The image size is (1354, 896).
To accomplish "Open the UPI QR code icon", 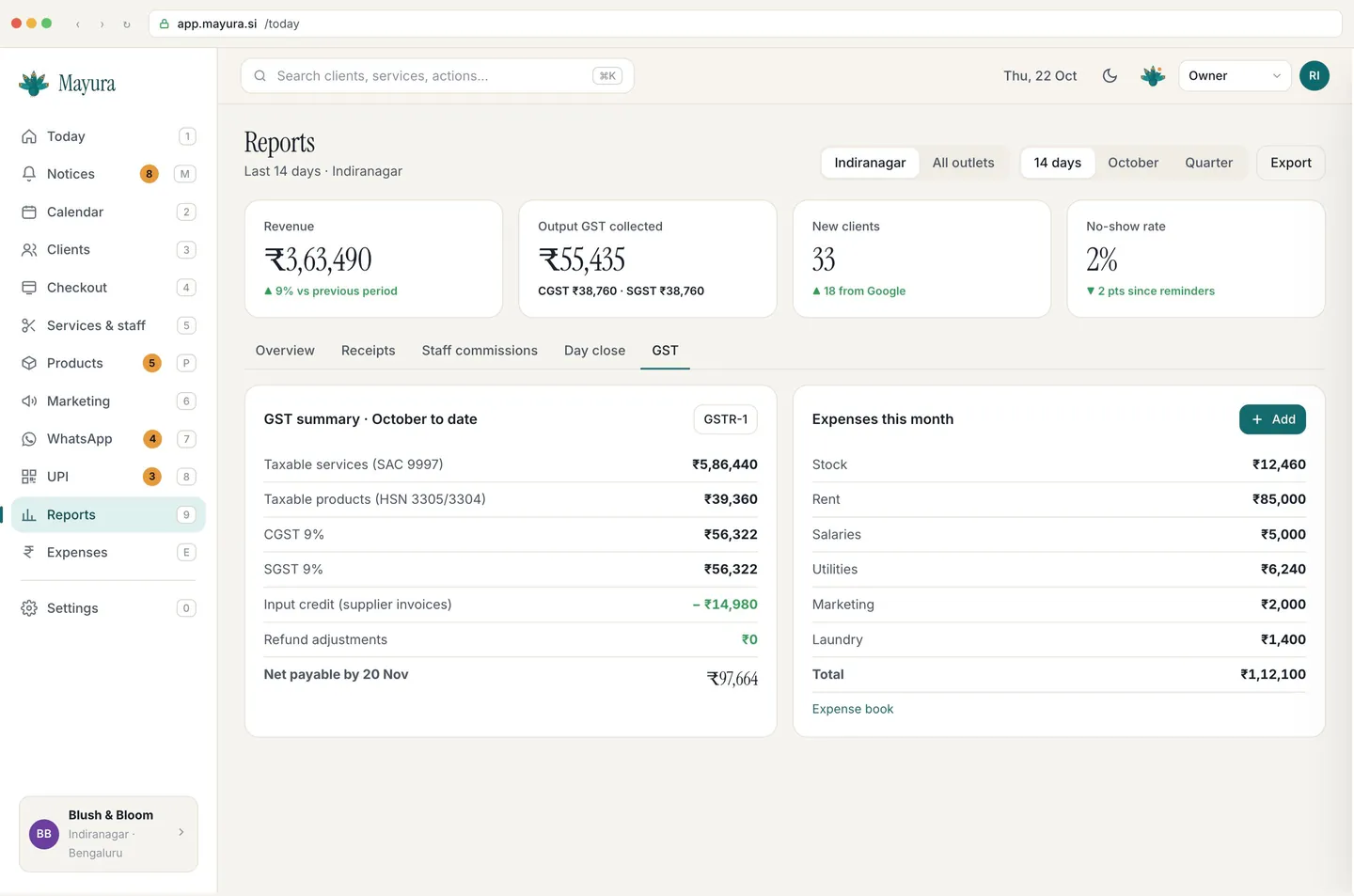I will [x=29, y=477].
